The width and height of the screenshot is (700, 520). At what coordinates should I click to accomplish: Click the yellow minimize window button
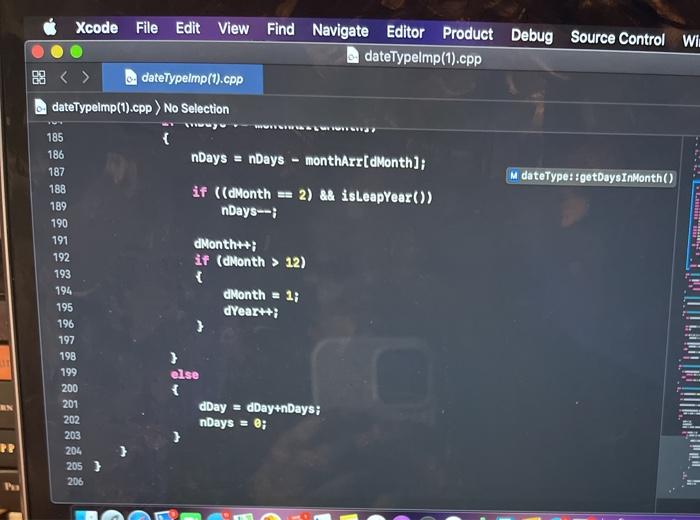click(57, 52)
